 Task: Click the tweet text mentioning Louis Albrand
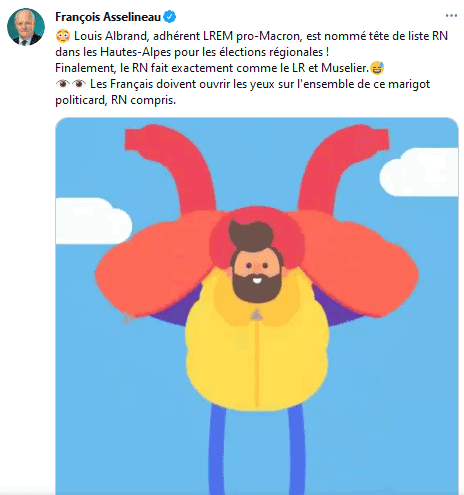[x=252, y=36]
